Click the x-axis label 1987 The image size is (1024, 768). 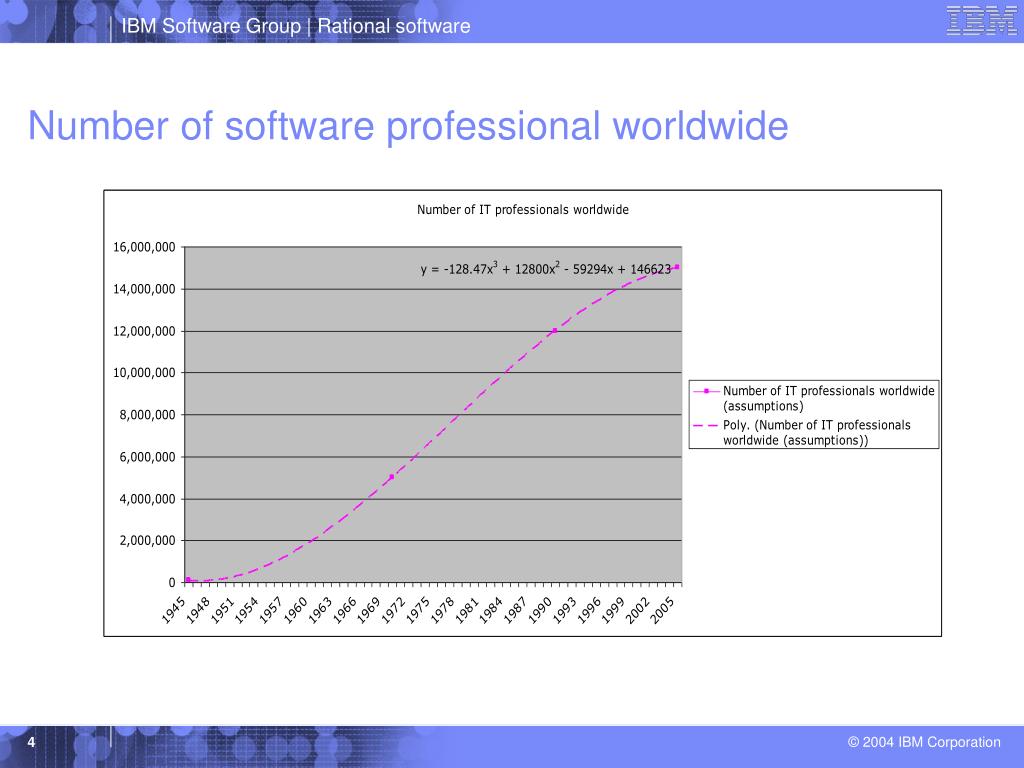coord(516,611)
